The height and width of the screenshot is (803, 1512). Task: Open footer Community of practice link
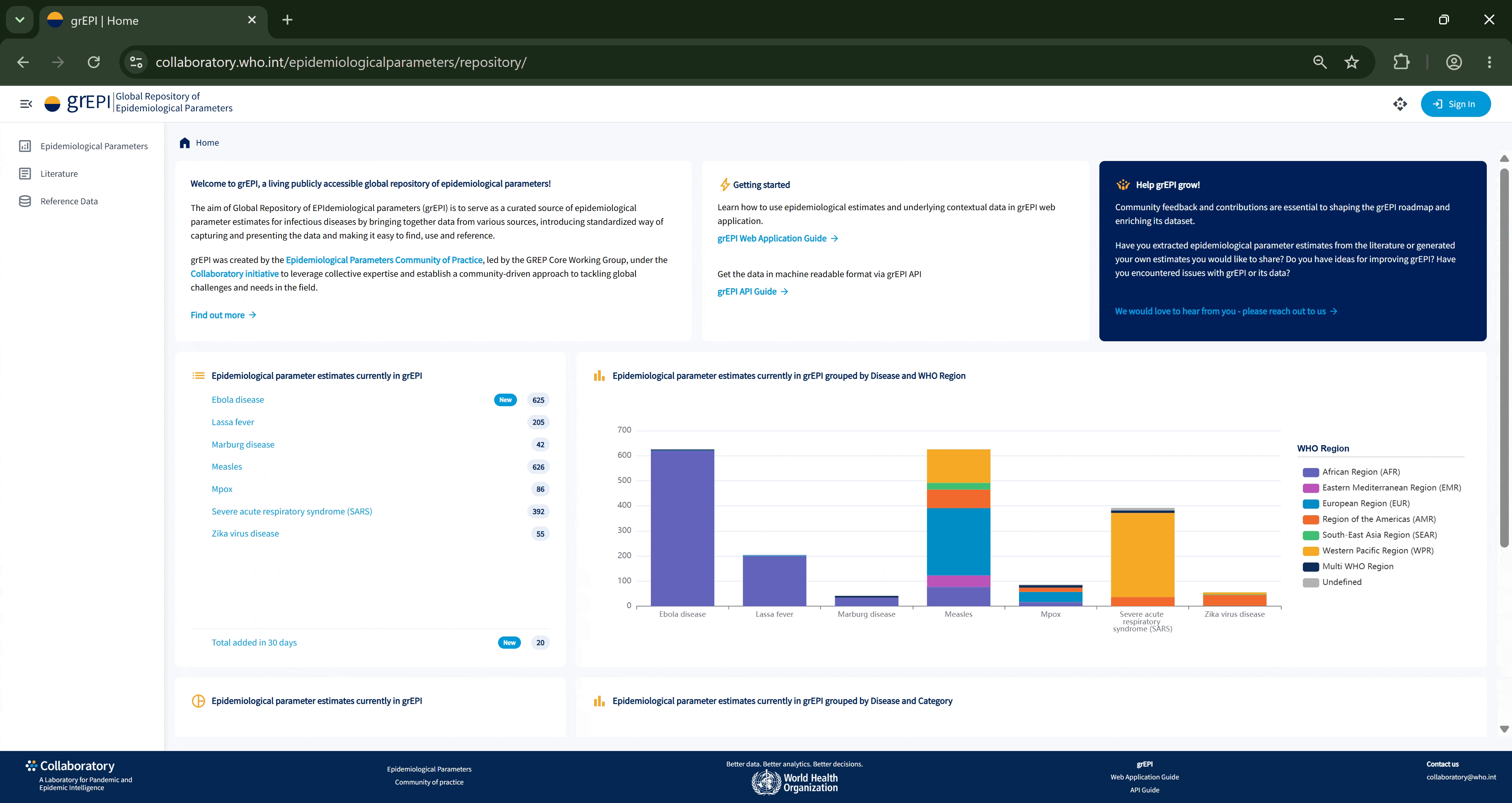(429, 782)
